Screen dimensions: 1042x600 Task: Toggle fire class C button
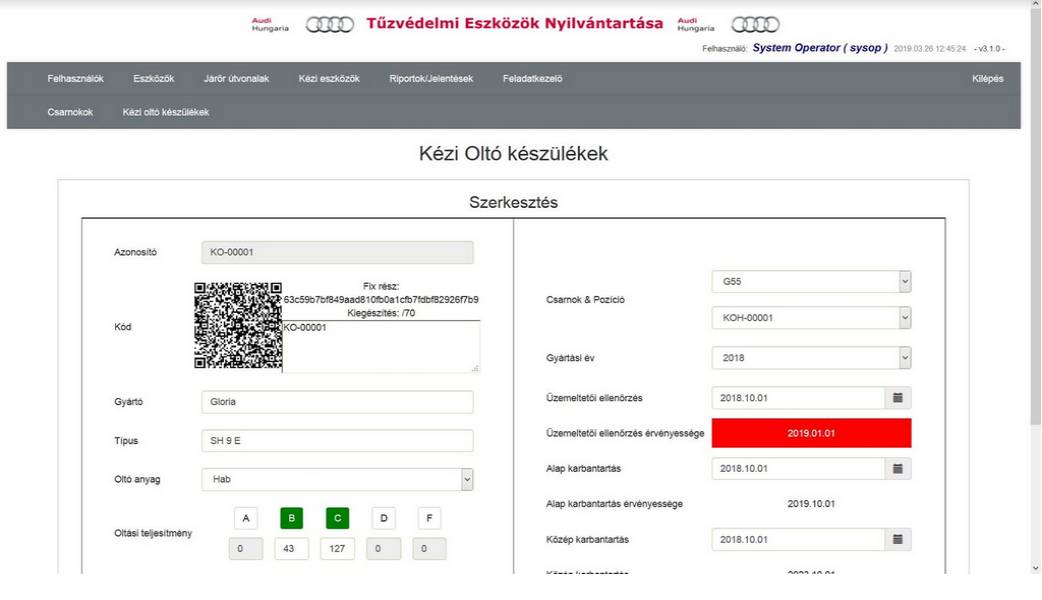337,518
